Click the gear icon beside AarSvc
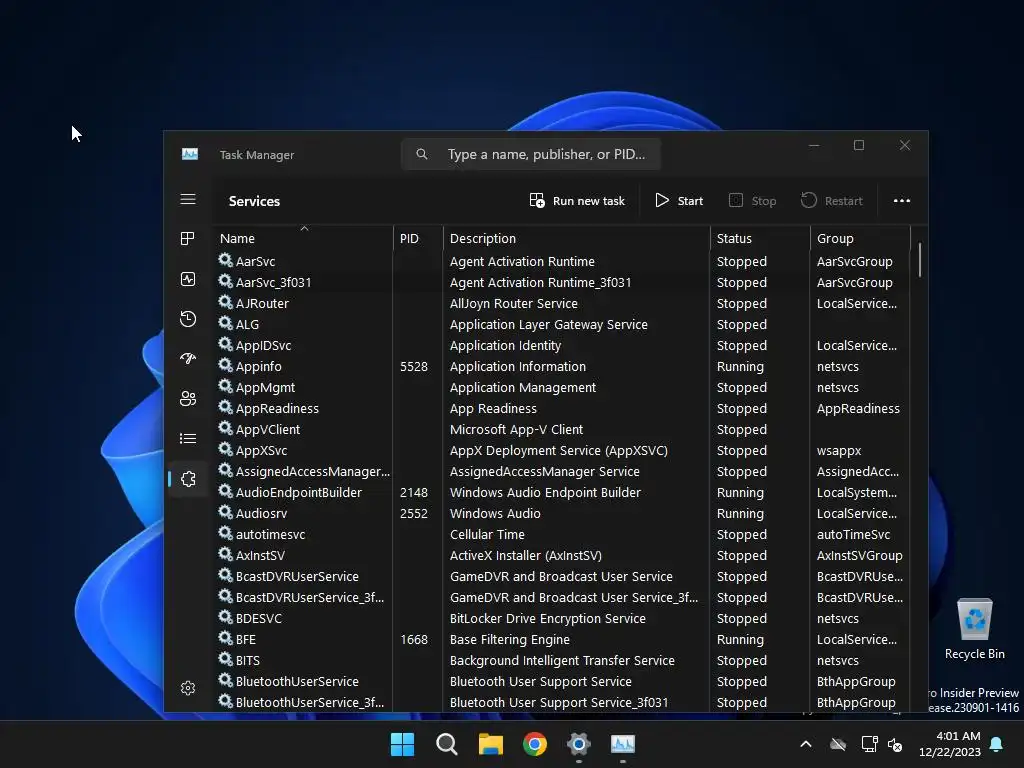1024x768 pixels. click(226, 260)
